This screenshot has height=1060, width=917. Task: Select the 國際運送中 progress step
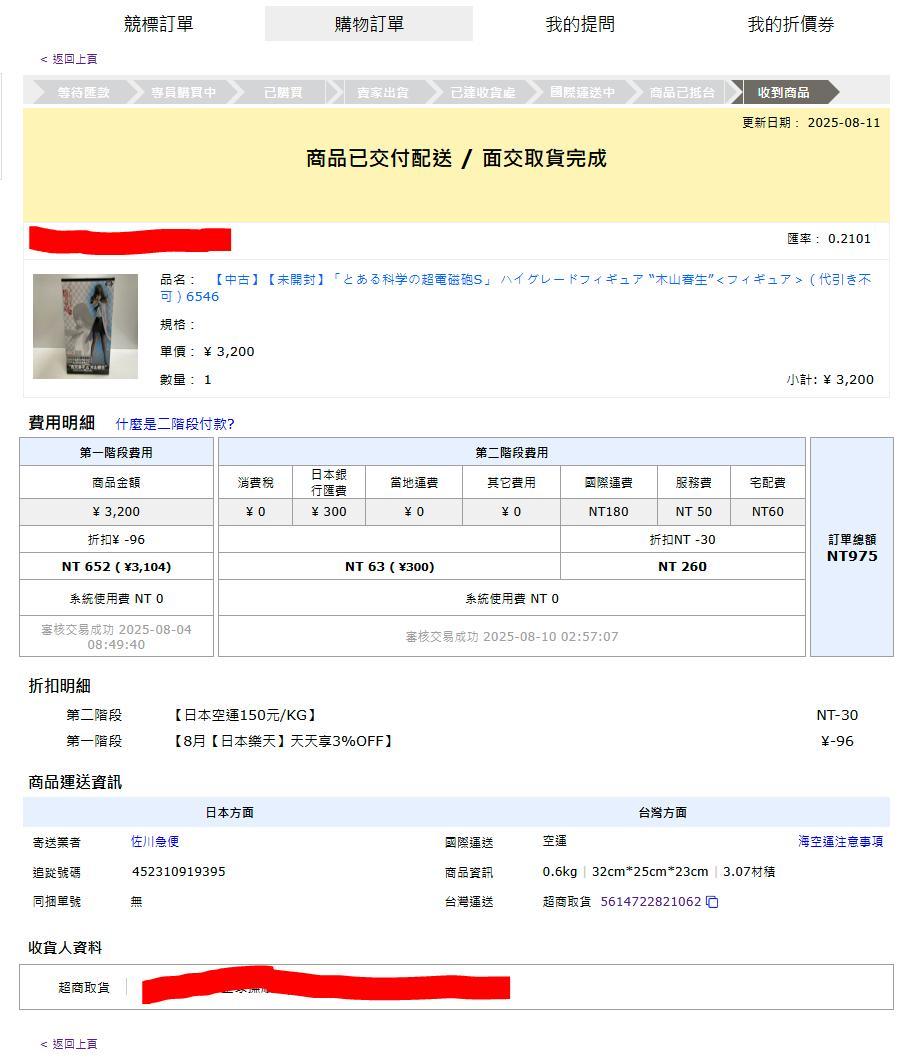click(x=582, y=93)
